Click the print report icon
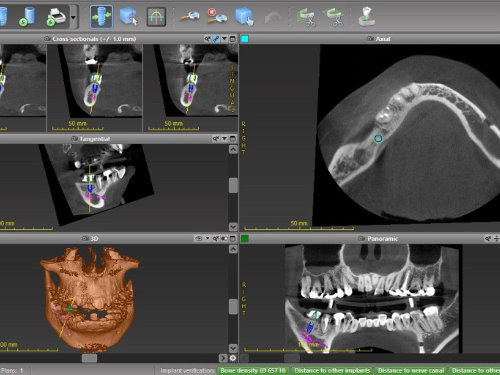Image resolution: width=500 pixels, height=375 pixels. point(56,16)
